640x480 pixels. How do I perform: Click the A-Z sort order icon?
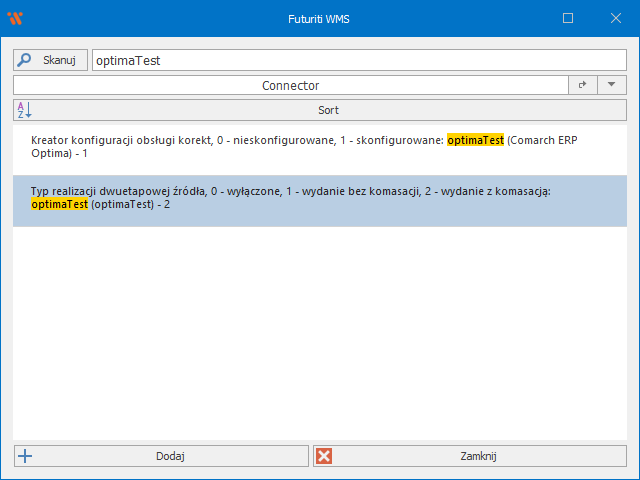(25, 110)
